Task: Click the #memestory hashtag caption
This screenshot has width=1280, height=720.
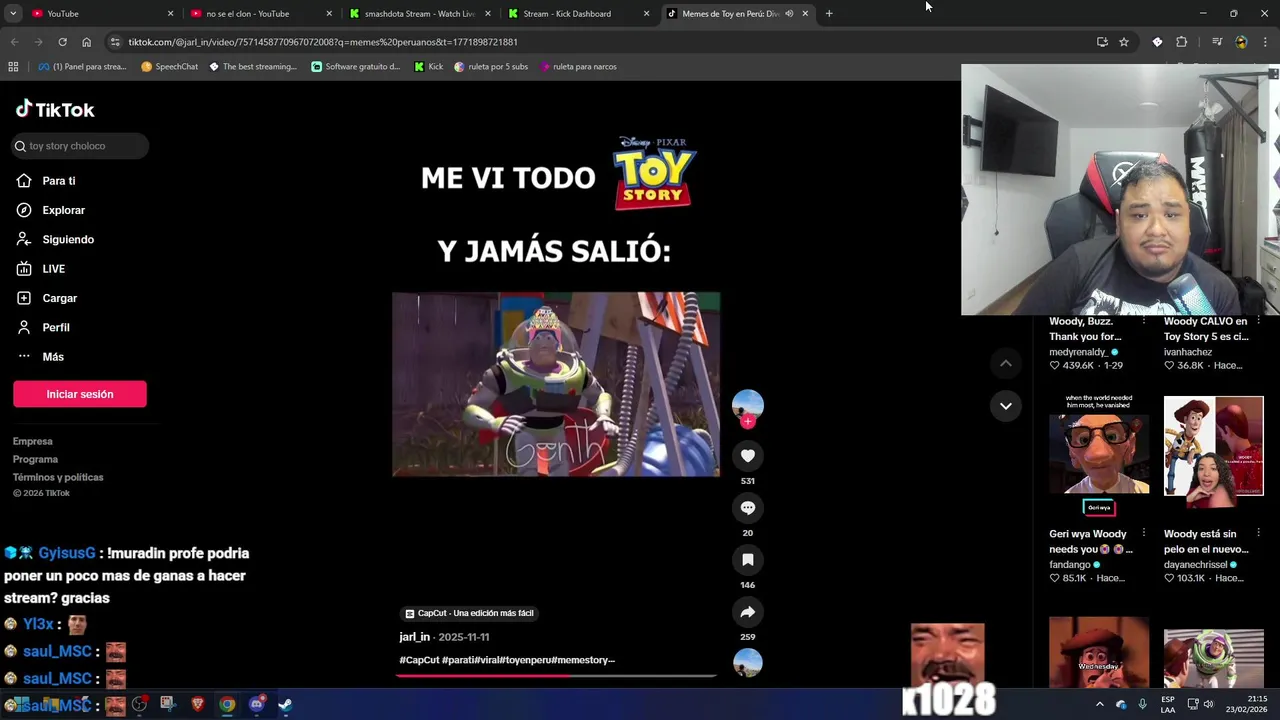Action: point(583,660)
